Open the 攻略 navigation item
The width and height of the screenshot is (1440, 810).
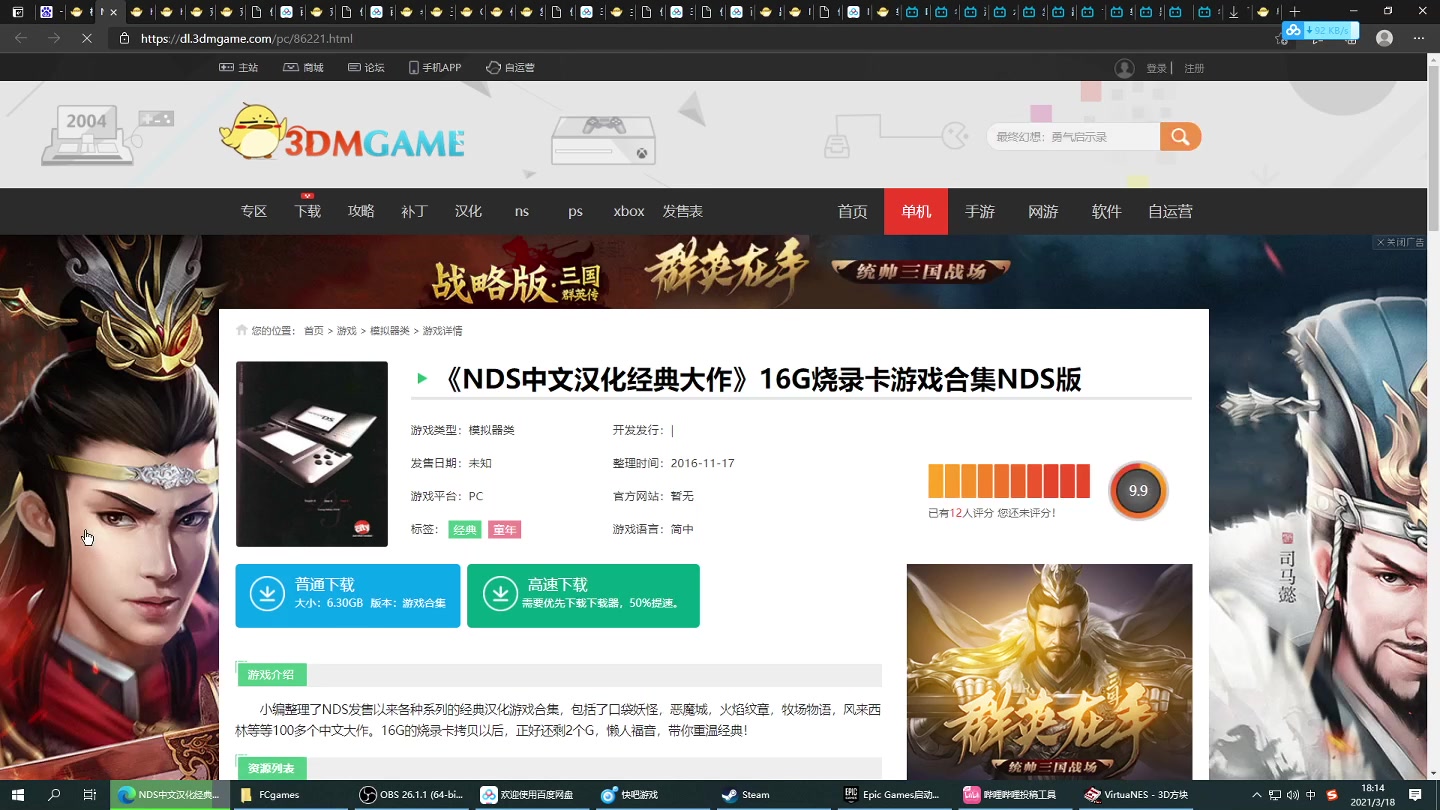tap(361, 211)
